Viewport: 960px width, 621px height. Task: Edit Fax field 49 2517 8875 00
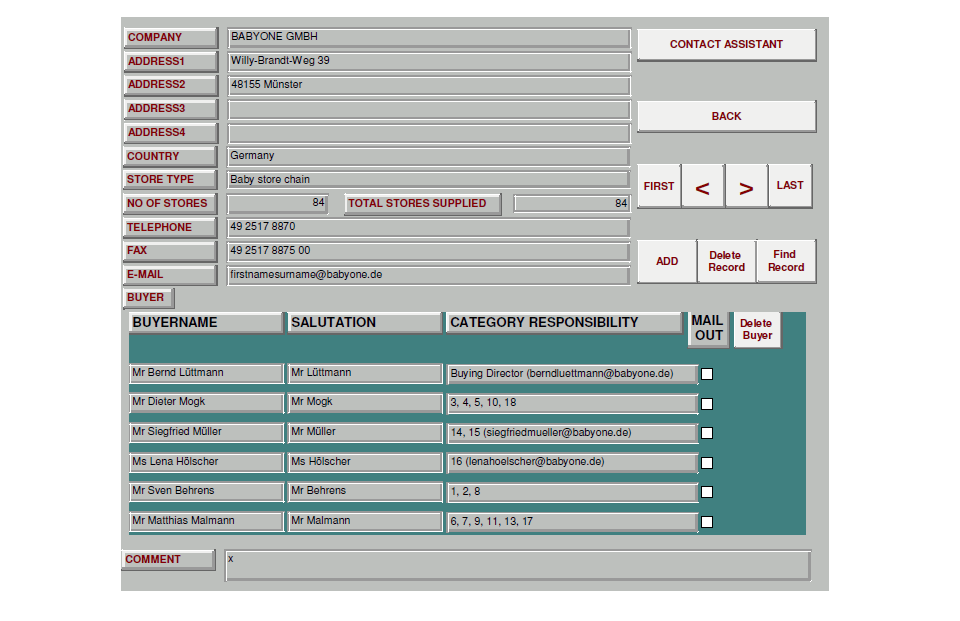(x=428, y=252)
